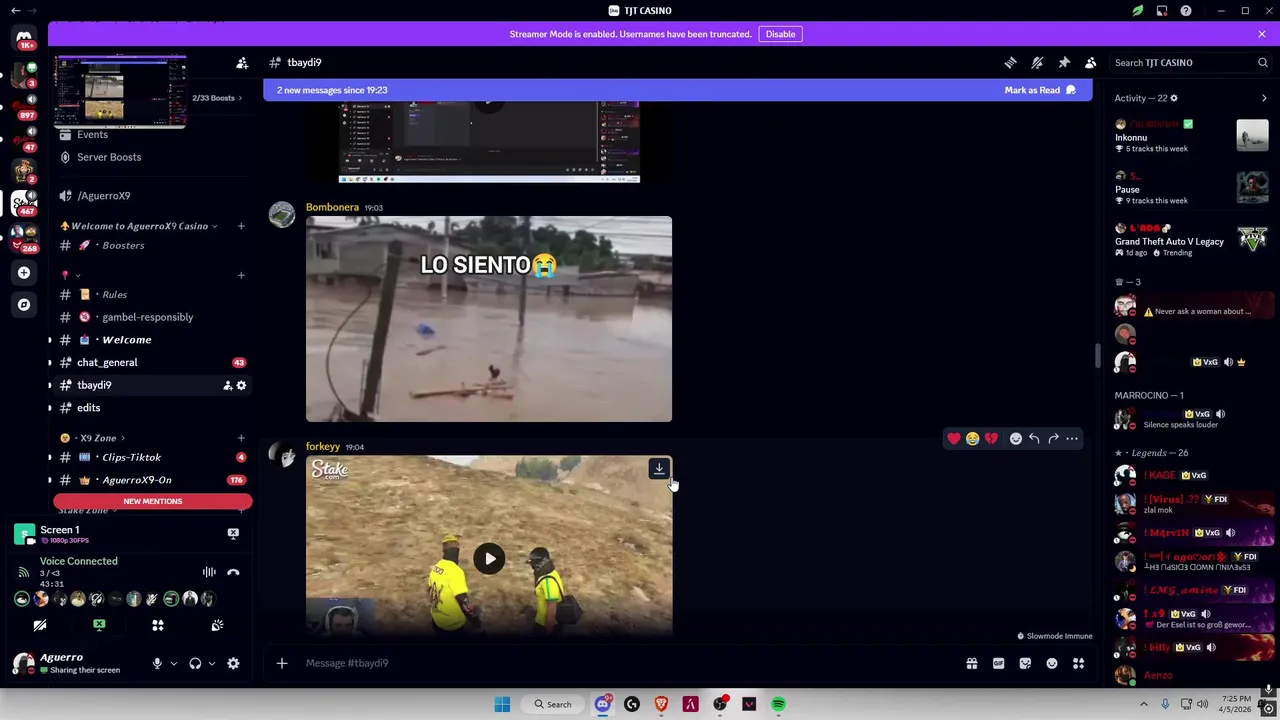Turn on camera in voice panel
Image resolution: width=1280 pixels, height=720 pixels.
point(40,625)
